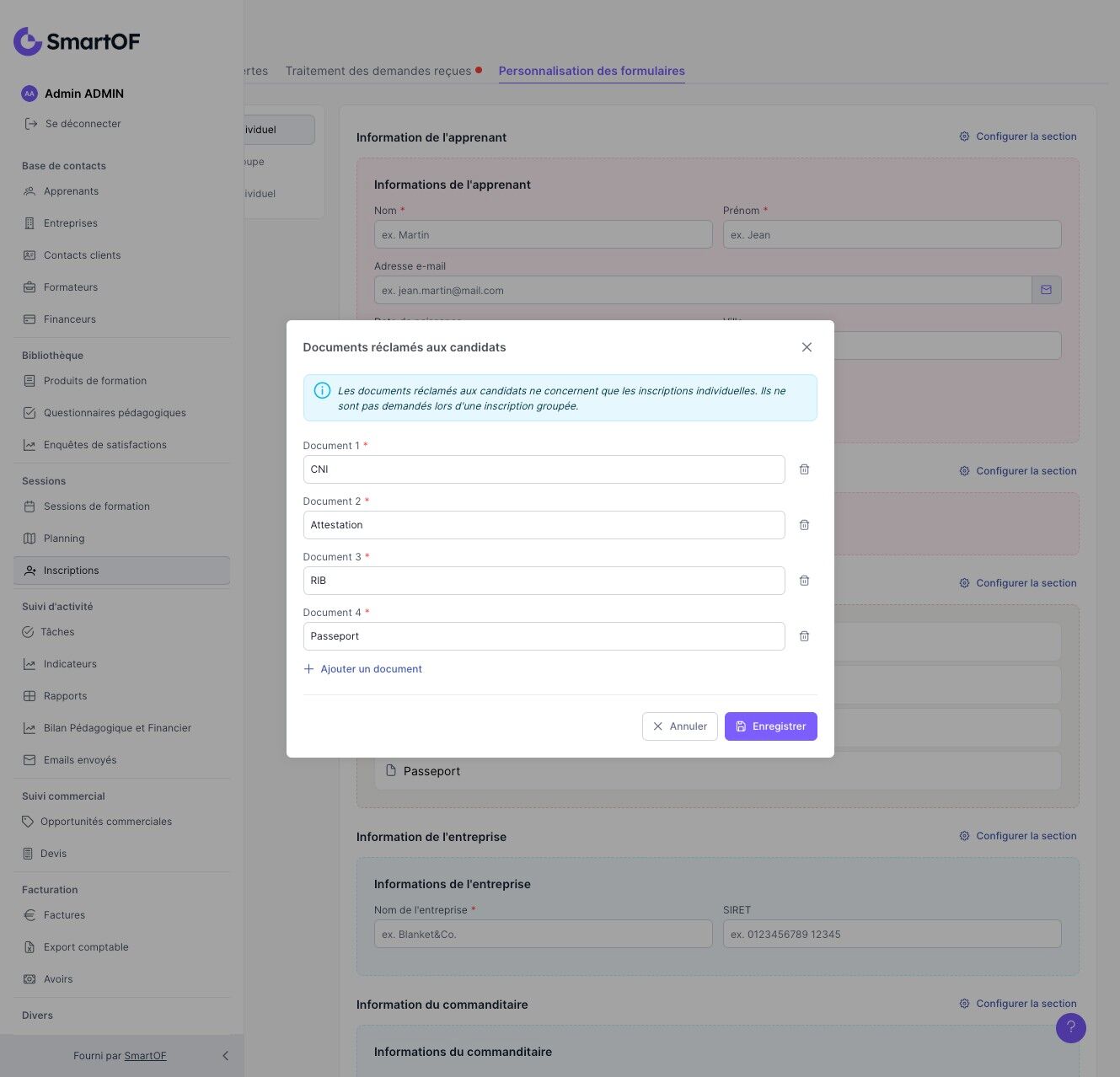Remove the Attestation document via trash icon

[804, 525]
